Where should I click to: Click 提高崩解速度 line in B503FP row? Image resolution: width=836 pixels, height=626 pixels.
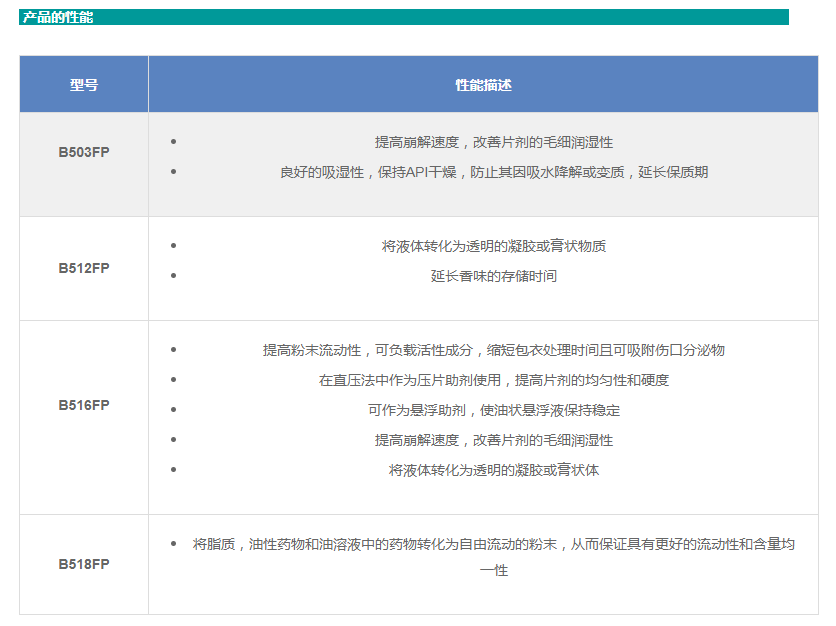click(494, 142)
